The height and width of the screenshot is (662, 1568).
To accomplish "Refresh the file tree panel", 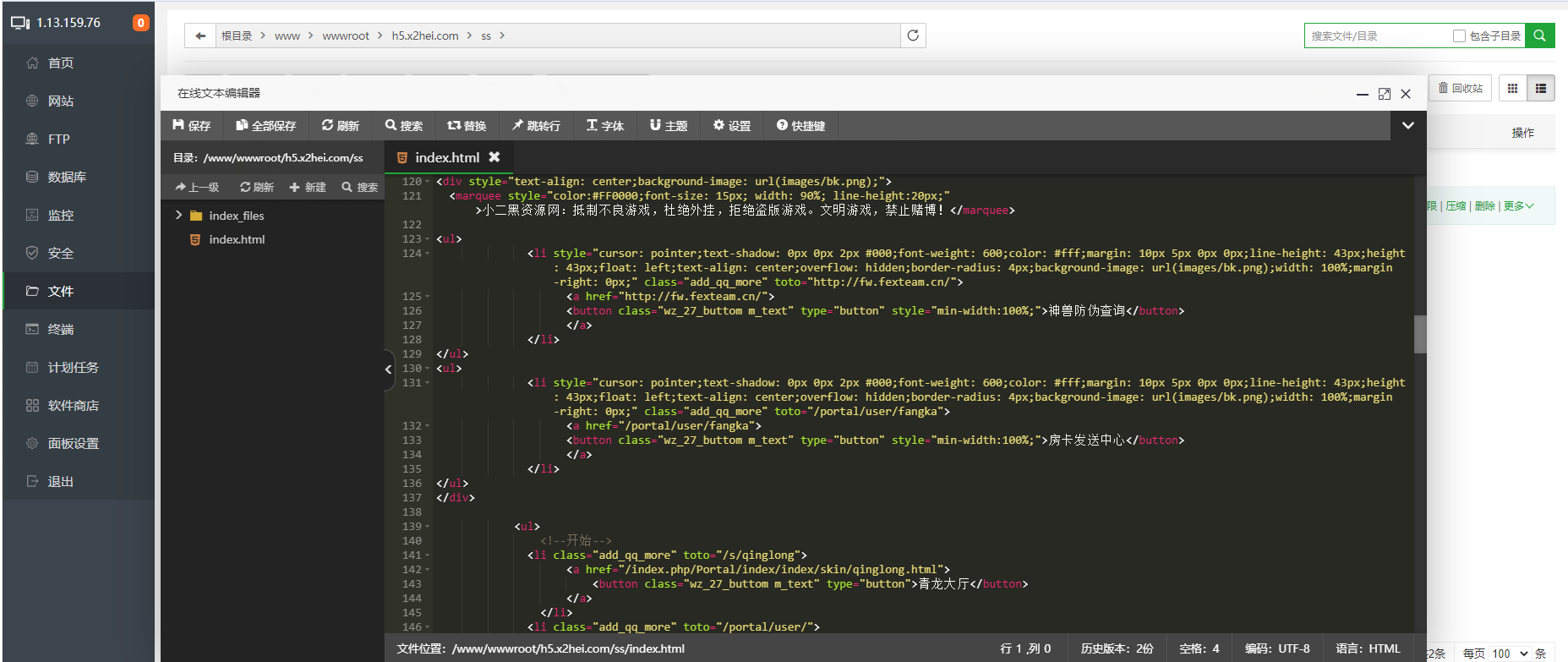I will [257, 188].
